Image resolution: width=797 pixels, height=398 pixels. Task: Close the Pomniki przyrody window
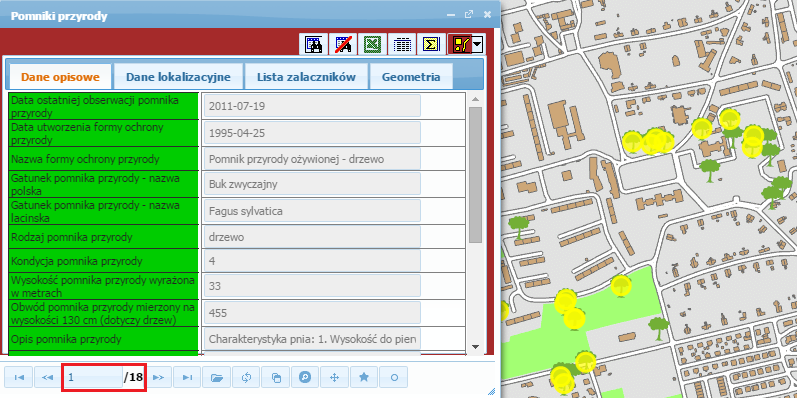point(487,15)
